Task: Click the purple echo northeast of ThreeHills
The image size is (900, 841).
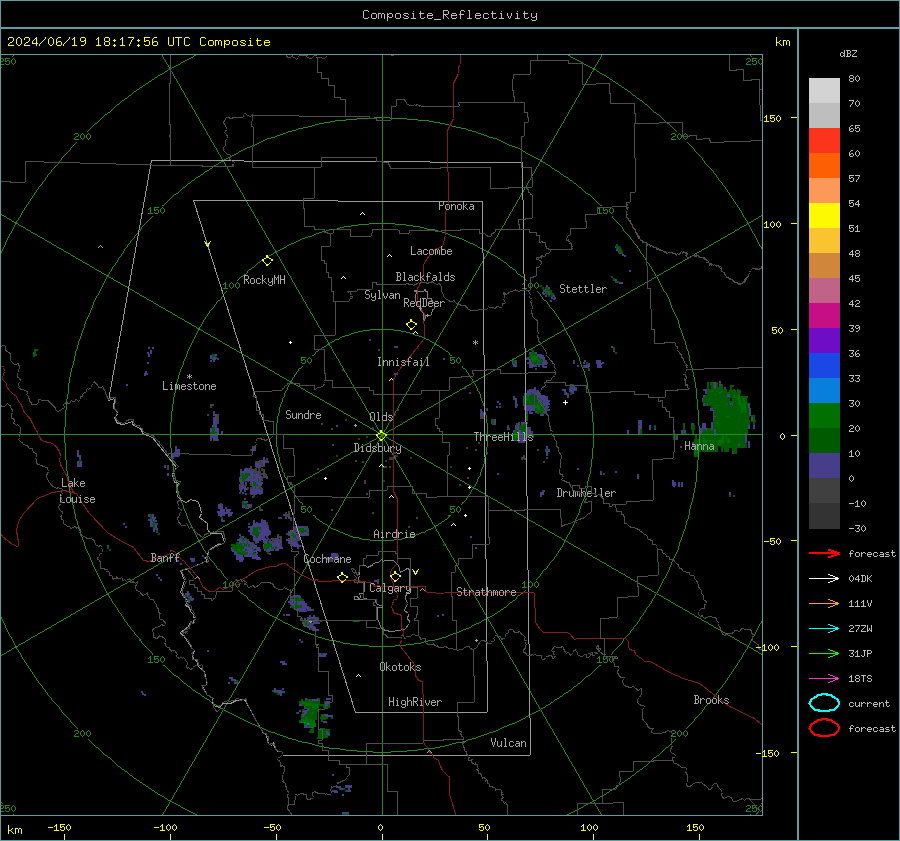Action: click(536, 400)
